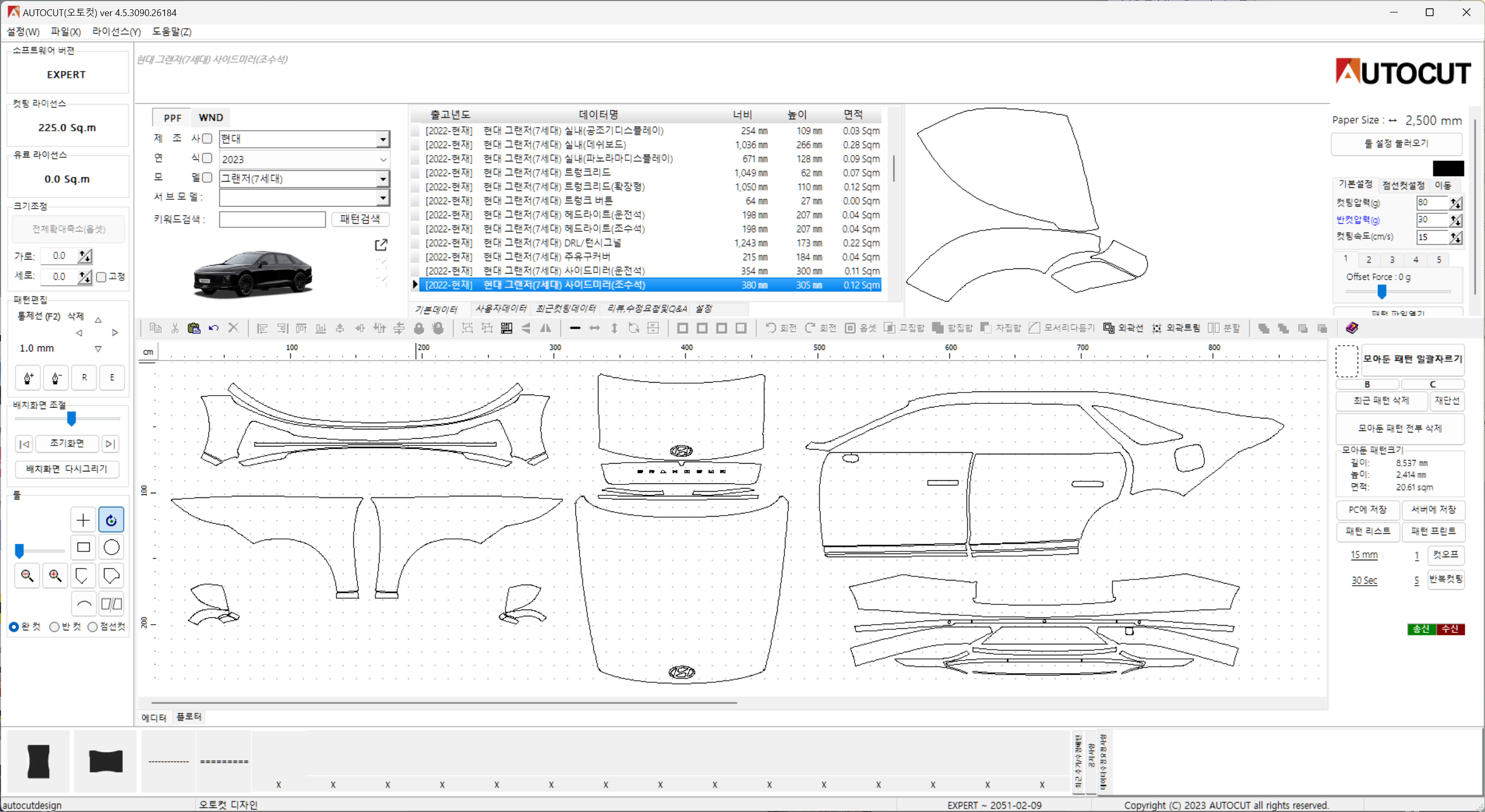Open the 설정(W) menu
Image resolution: width=1485 pixels, height=812 pixels.
tap(23, 32)
